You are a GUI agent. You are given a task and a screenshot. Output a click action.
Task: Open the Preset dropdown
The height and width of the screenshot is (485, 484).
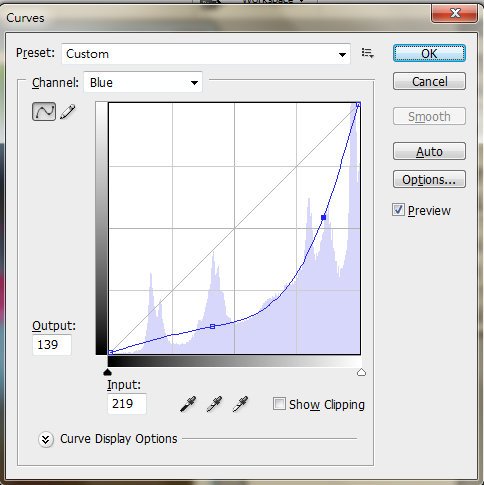[x=206, y=54]
